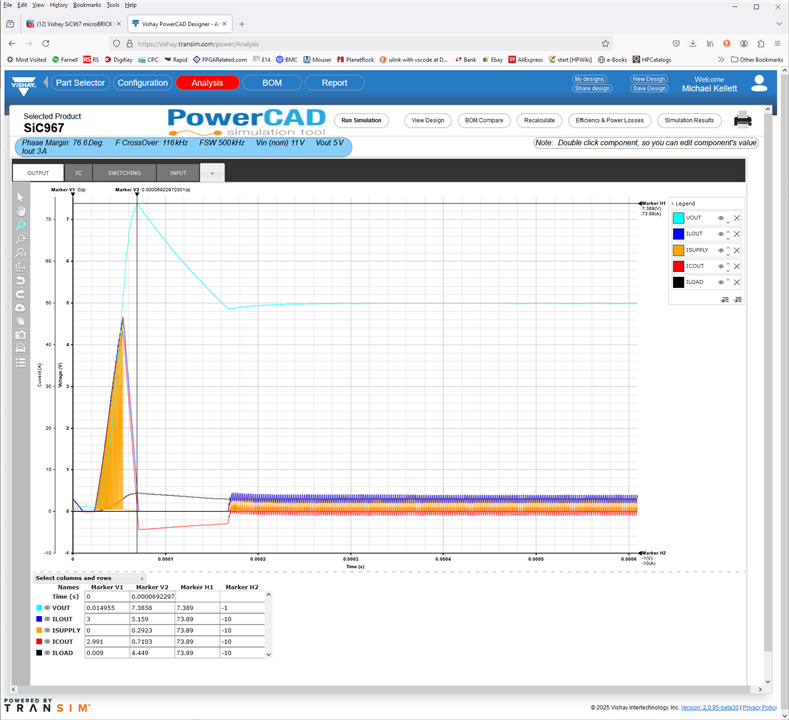Toggle VOUT visibility eye in legend
This screenshot has width=789, height=720.
pyautogui.click(x=721, y=218)
